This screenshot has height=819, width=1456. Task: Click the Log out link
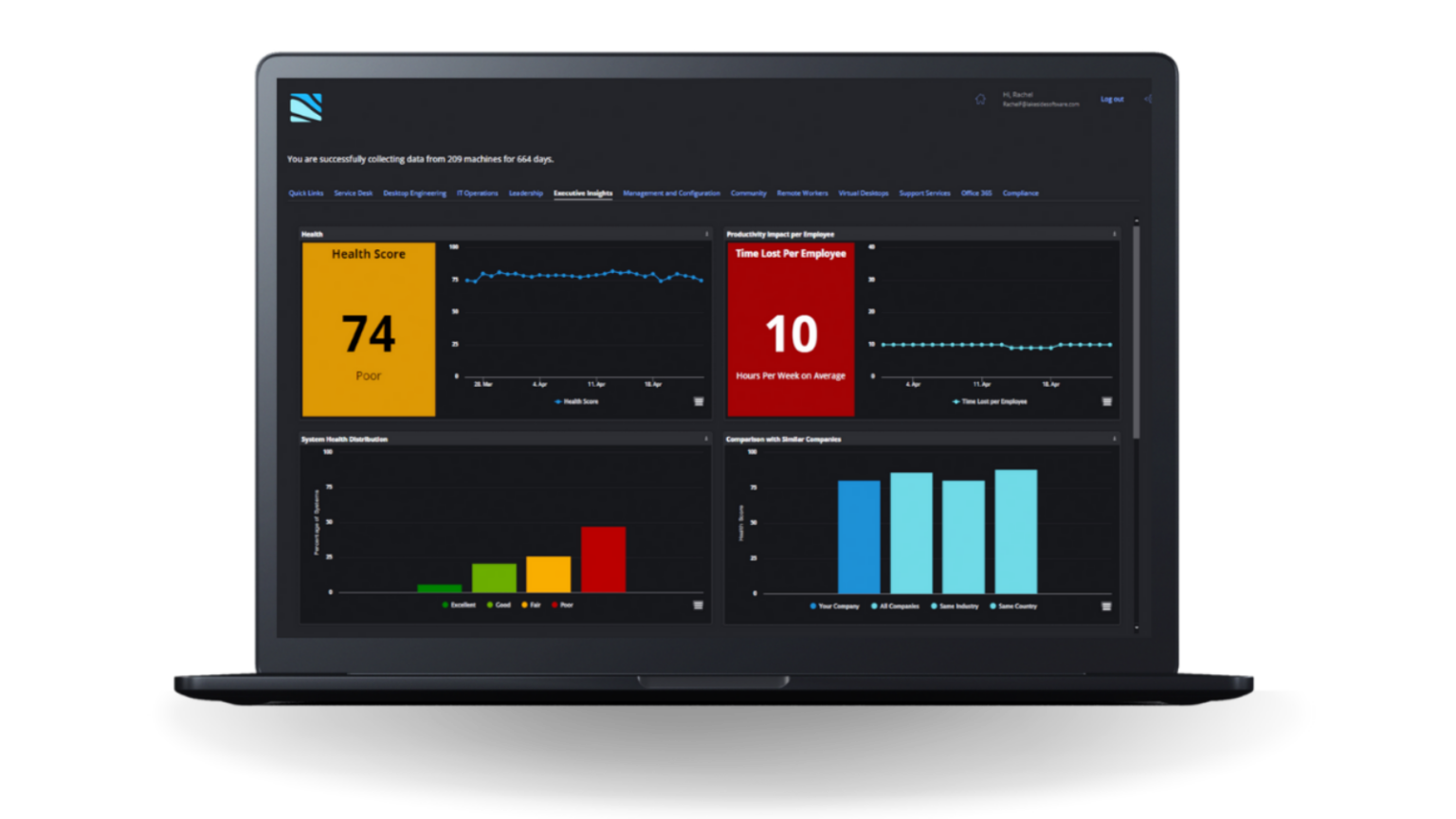(1110, 99)
